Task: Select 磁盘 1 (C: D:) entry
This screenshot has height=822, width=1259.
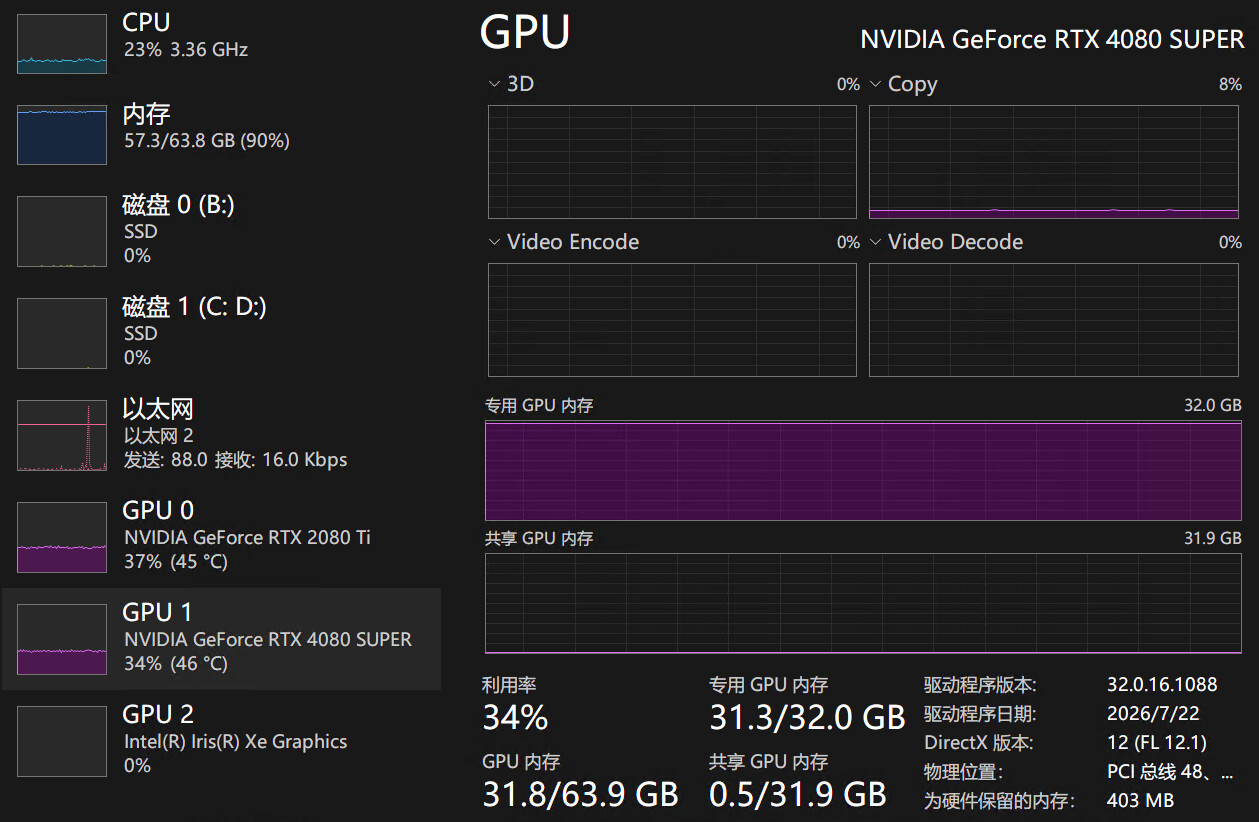Action: click(220, 332)
